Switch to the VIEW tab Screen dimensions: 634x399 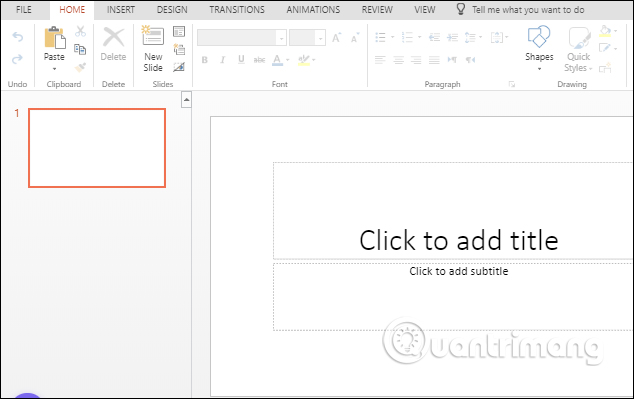[425, 10]
